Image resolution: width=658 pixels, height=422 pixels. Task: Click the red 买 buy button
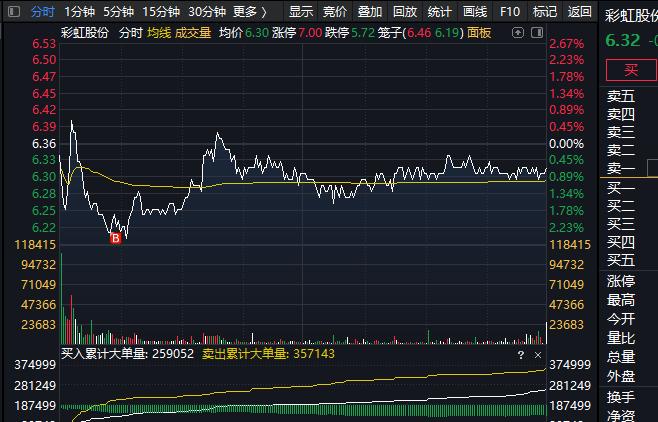pyautogui.click(x=631, y=69)
